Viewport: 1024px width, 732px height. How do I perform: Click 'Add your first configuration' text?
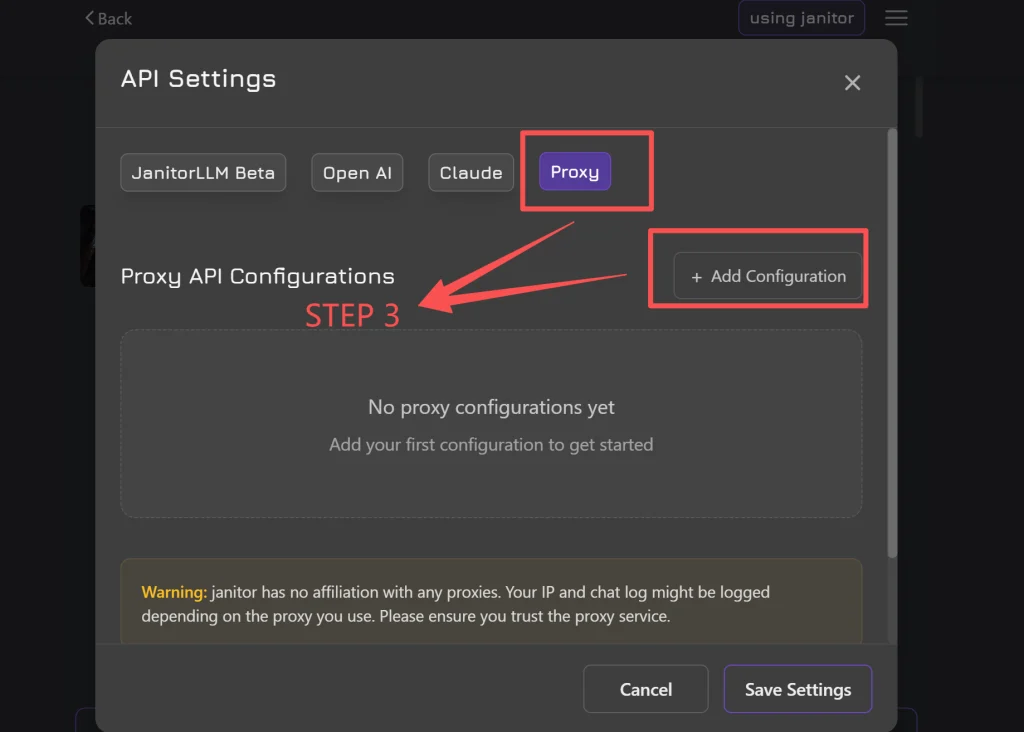tap(491, 444)
